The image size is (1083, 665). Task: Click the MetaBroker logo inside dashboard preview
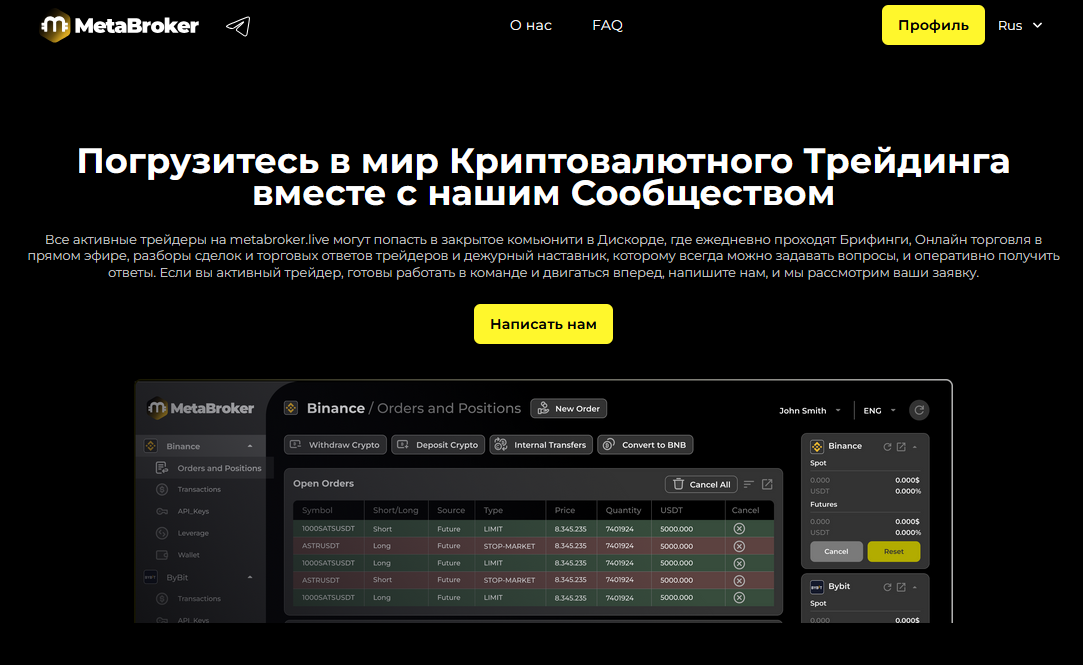(201, 408)
